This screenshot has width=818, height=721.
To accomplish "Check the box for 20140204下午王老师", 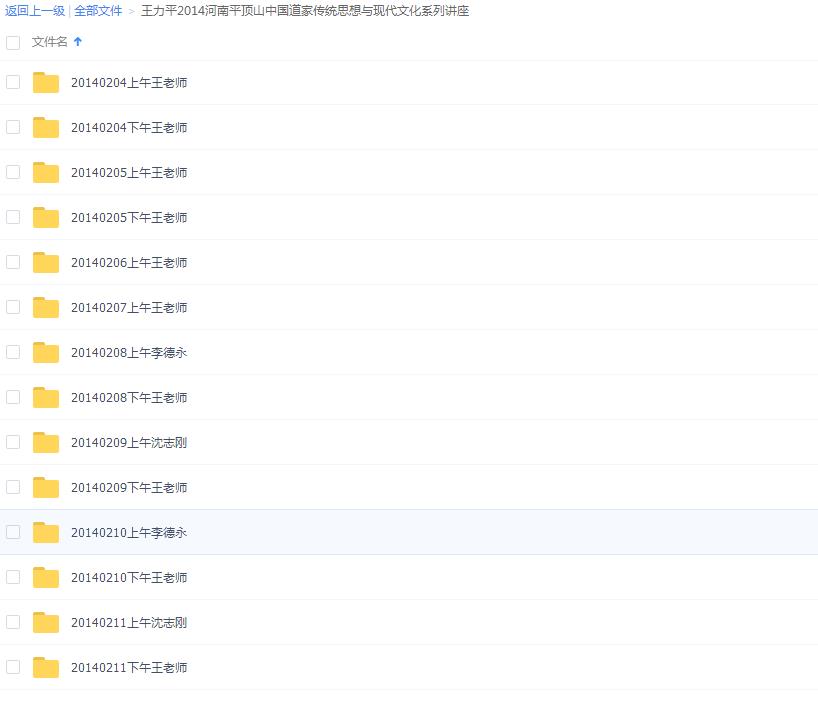I will pos(13,127).
